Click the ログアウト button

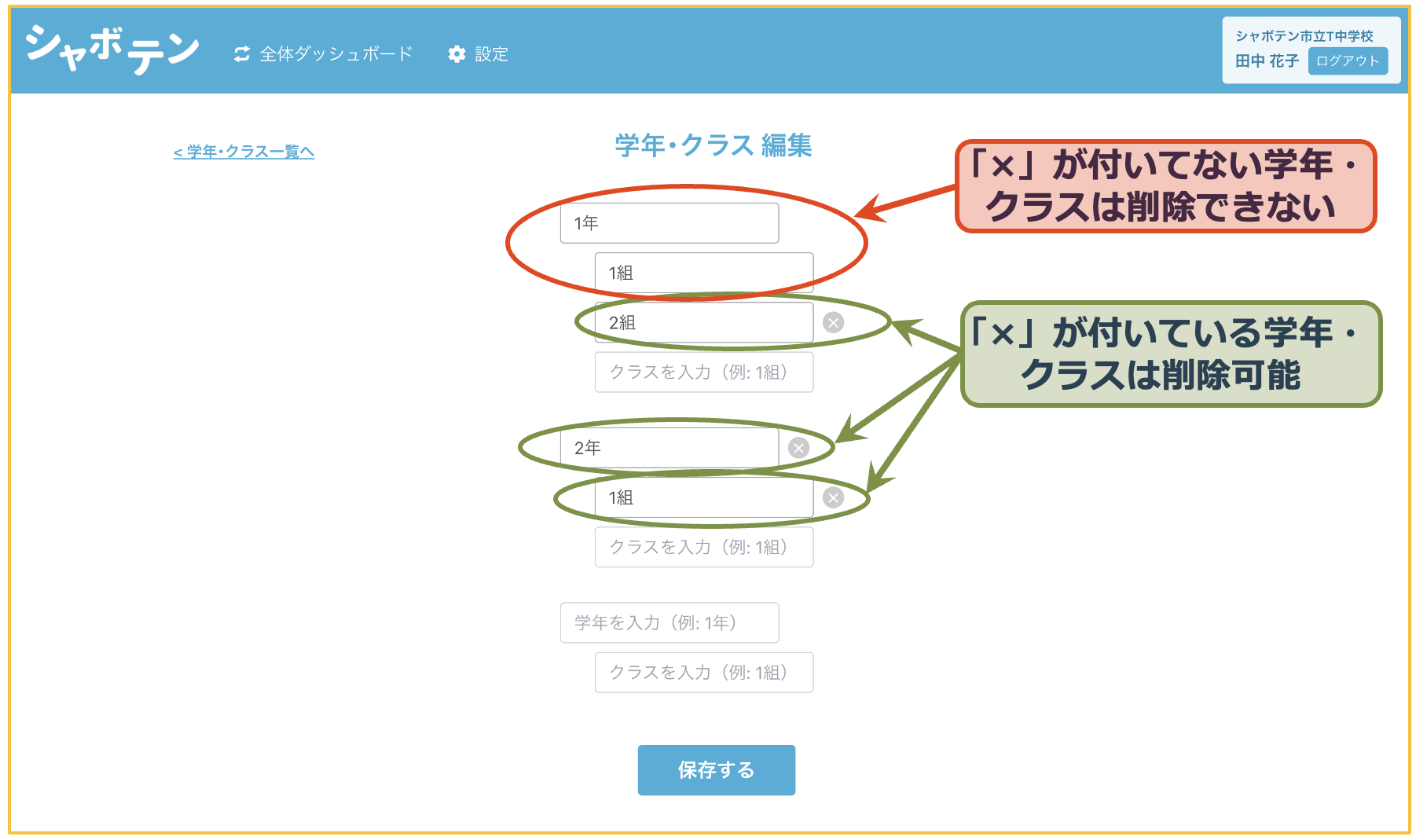point(1348,61)
